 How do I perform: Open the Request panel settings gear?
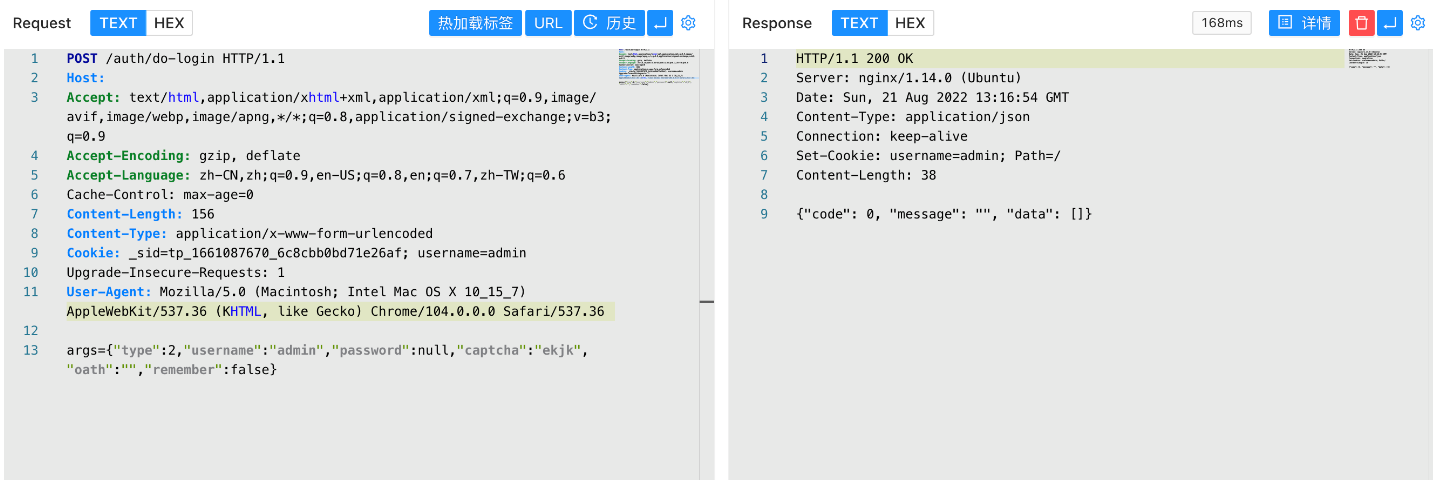(688, 23)
